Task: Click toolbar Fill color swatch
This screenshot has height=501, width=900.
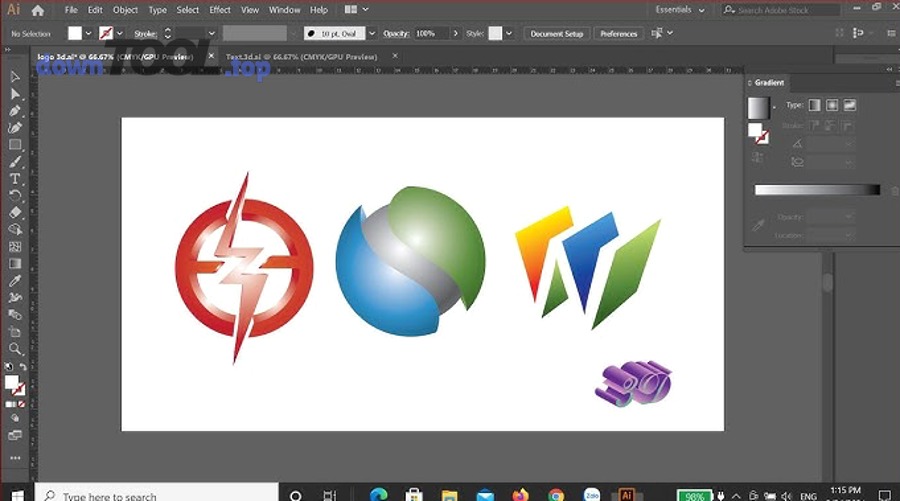Action: pos(11,382)
